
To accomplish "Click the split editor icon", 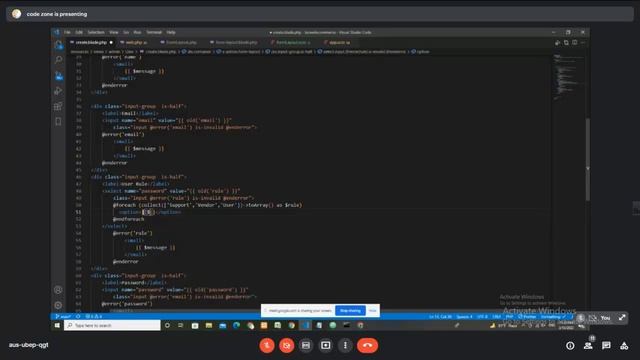I will 575,42.
